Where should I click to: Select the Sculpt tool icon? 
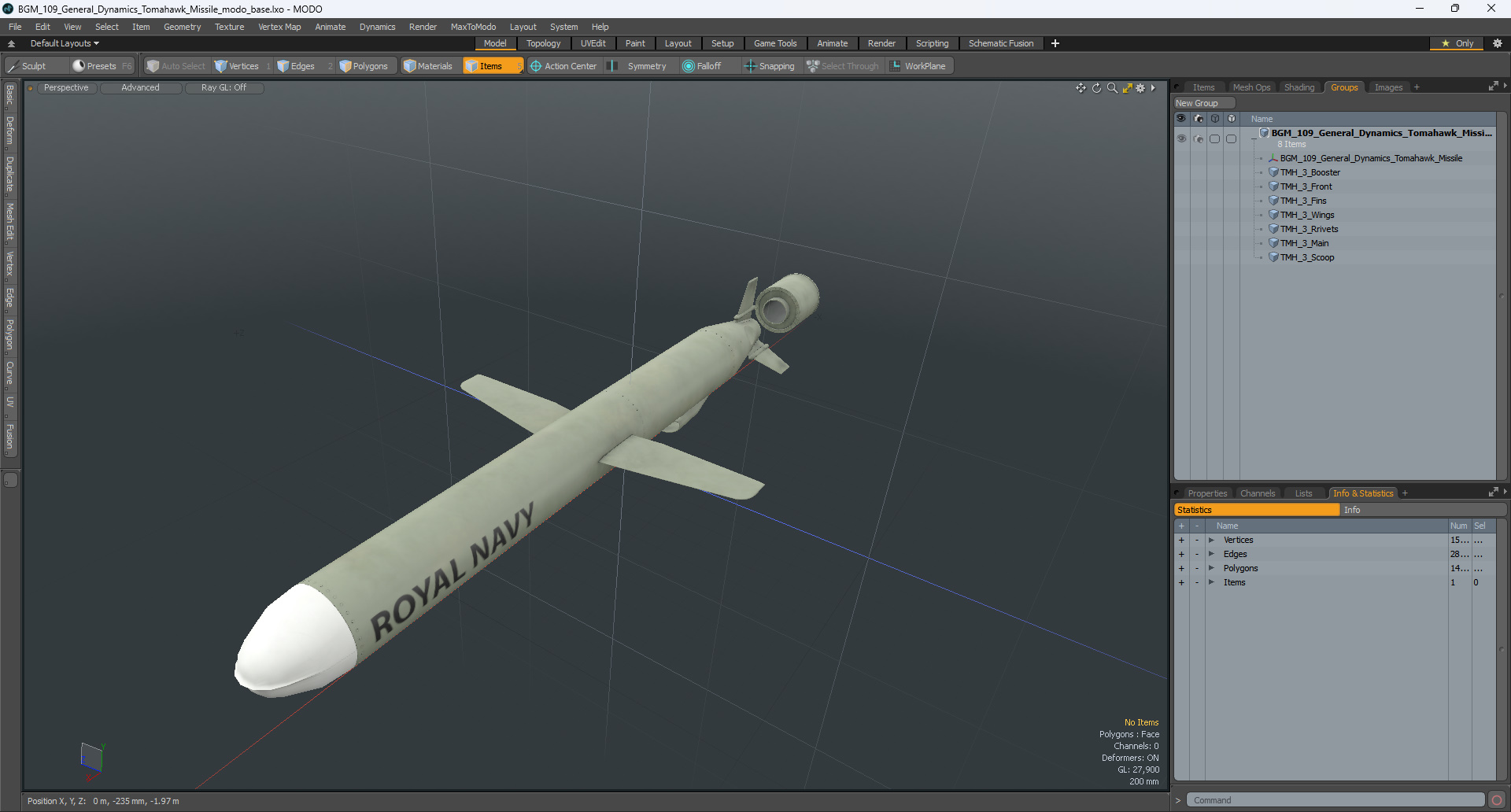pos(13,66)
